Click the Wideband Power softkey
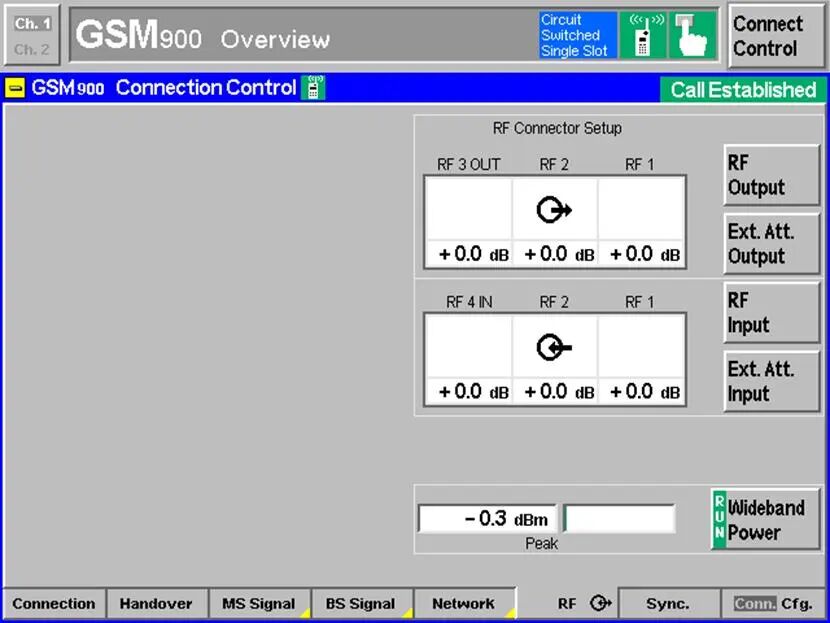 point(766,520)
